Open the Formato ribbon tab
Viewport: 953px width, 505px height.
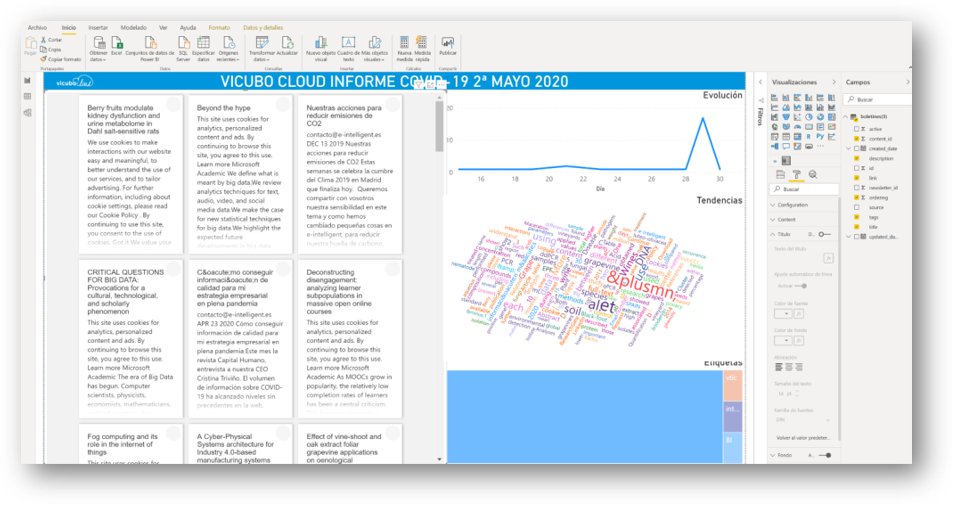(x=219, y=28)
